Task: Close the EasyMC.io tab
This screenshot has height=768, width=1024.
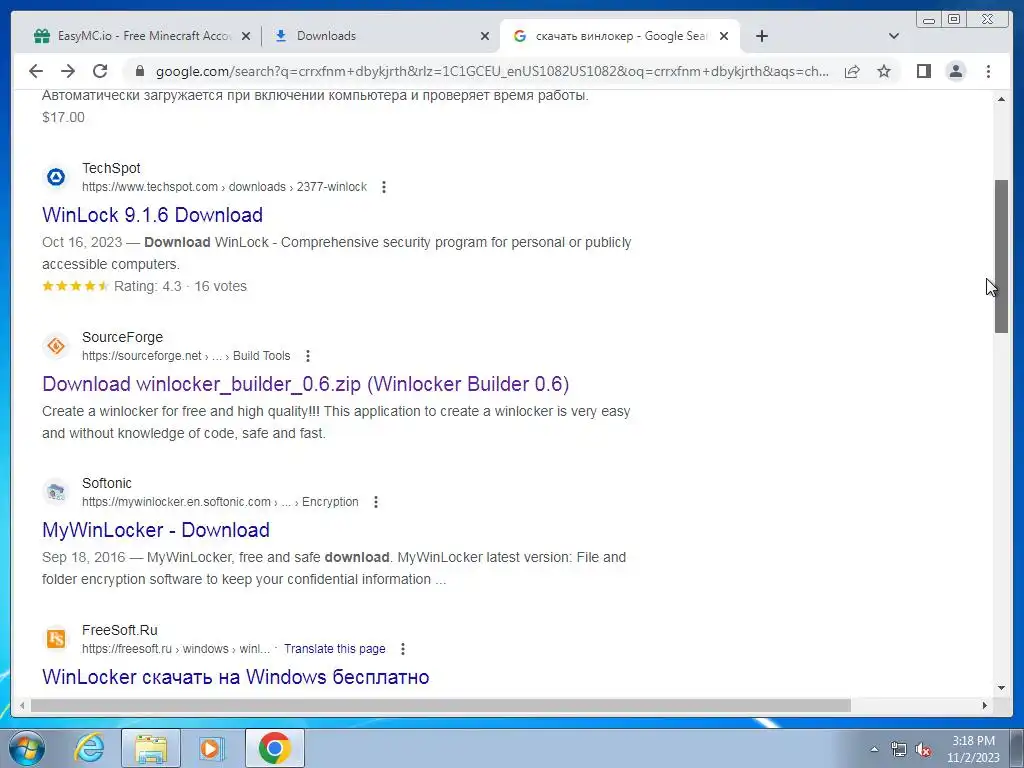Action: point(246,36)
